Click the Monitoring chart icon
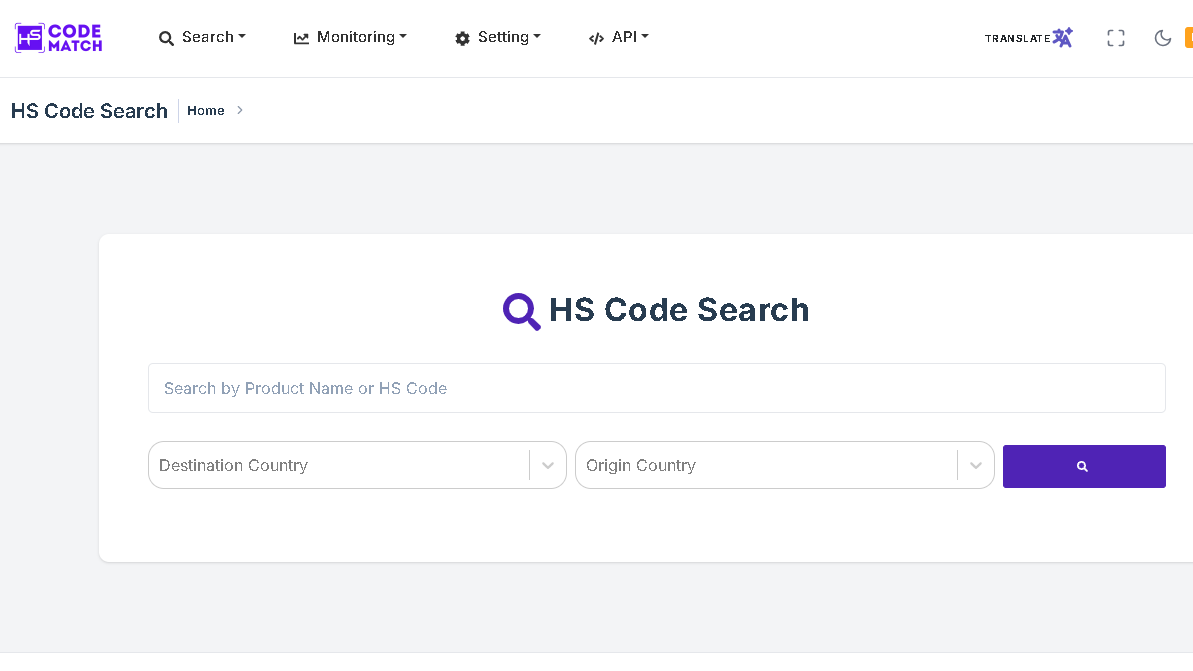The image size is (1193, 671). pos(301,38)
